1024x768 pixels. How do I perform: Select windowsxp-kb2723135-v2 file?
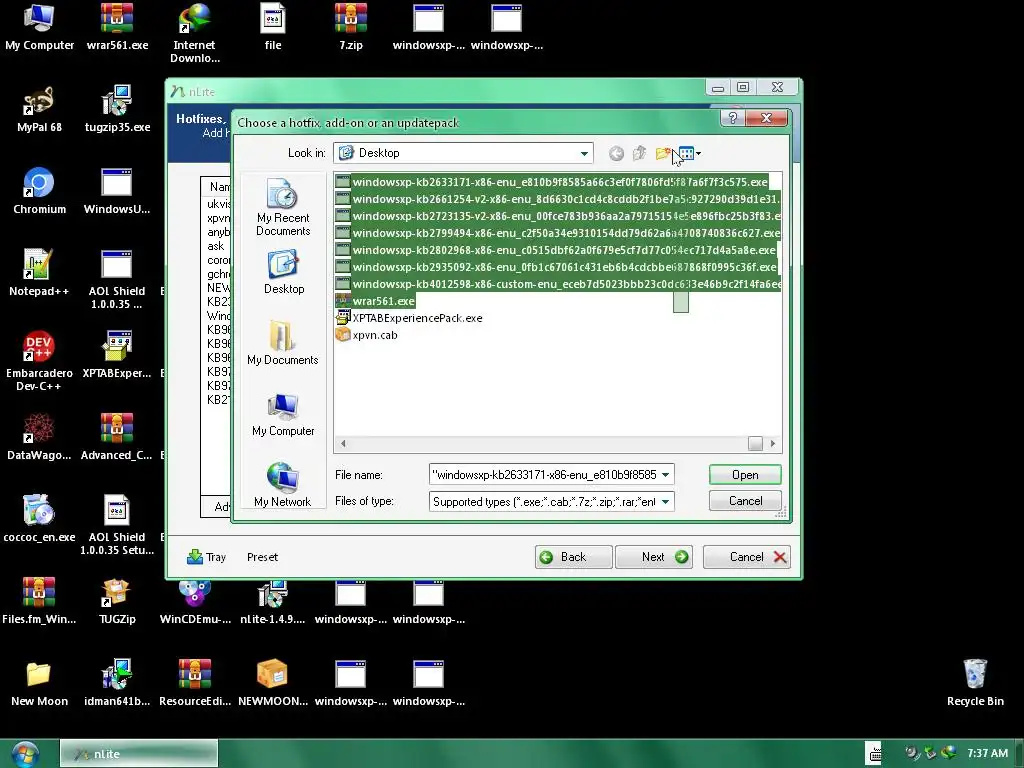pos(558,216)
